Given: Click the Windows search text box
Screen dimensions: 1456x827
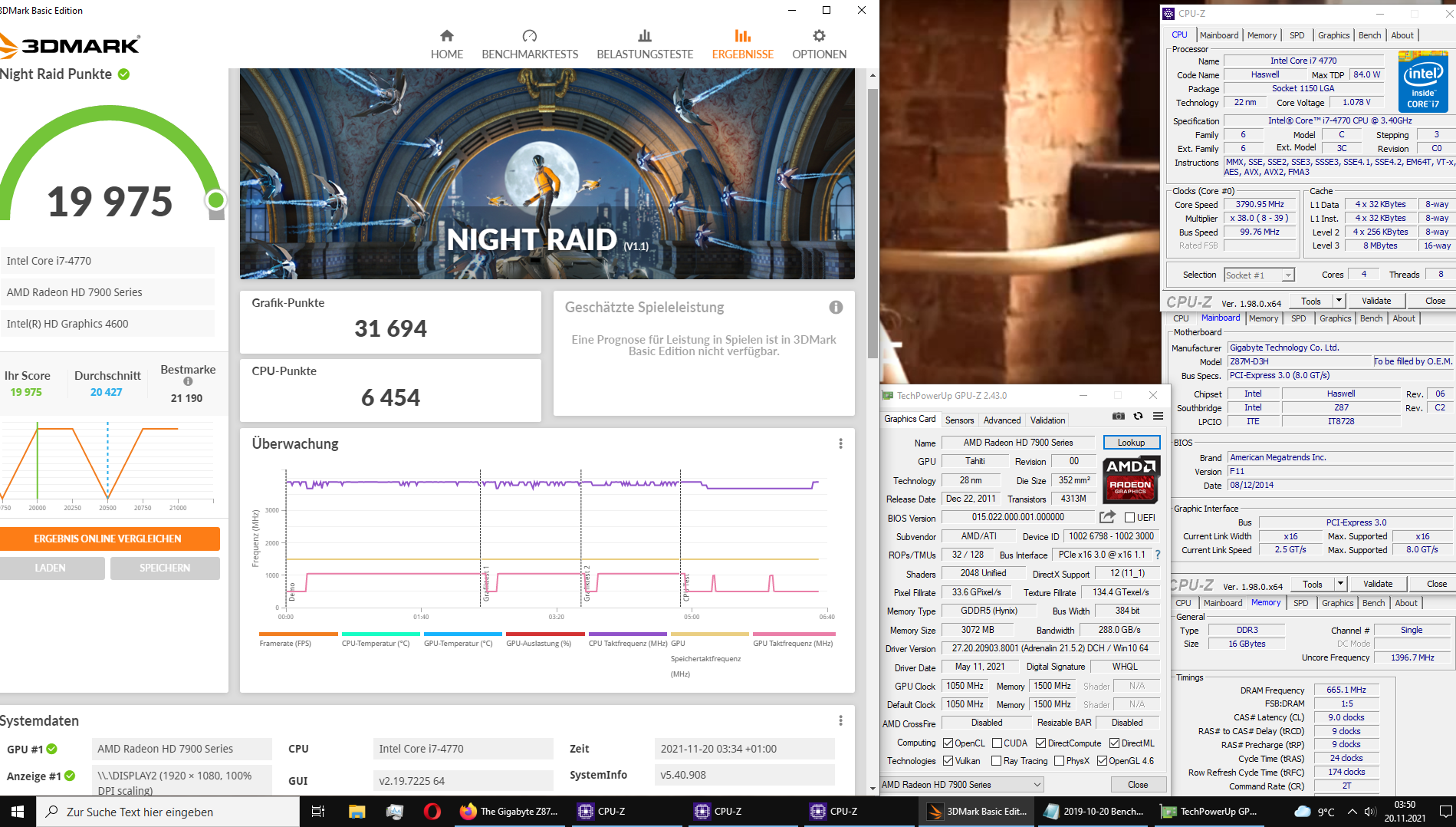Looking at the screenshot, I should 169,811.
